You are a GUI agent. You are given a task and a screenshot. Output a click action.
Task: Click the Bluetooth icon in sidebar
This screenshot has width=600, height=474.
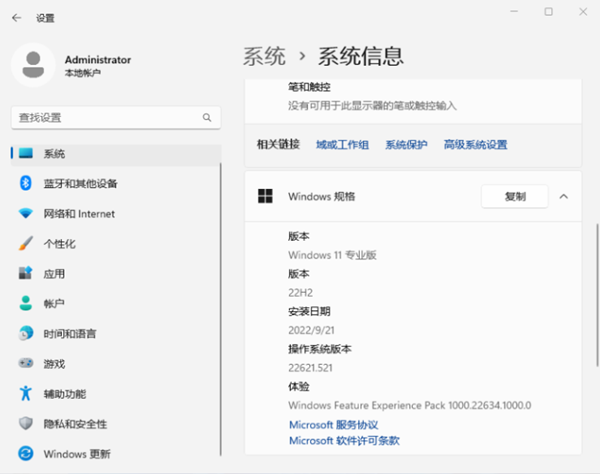(x=26, y=183)
